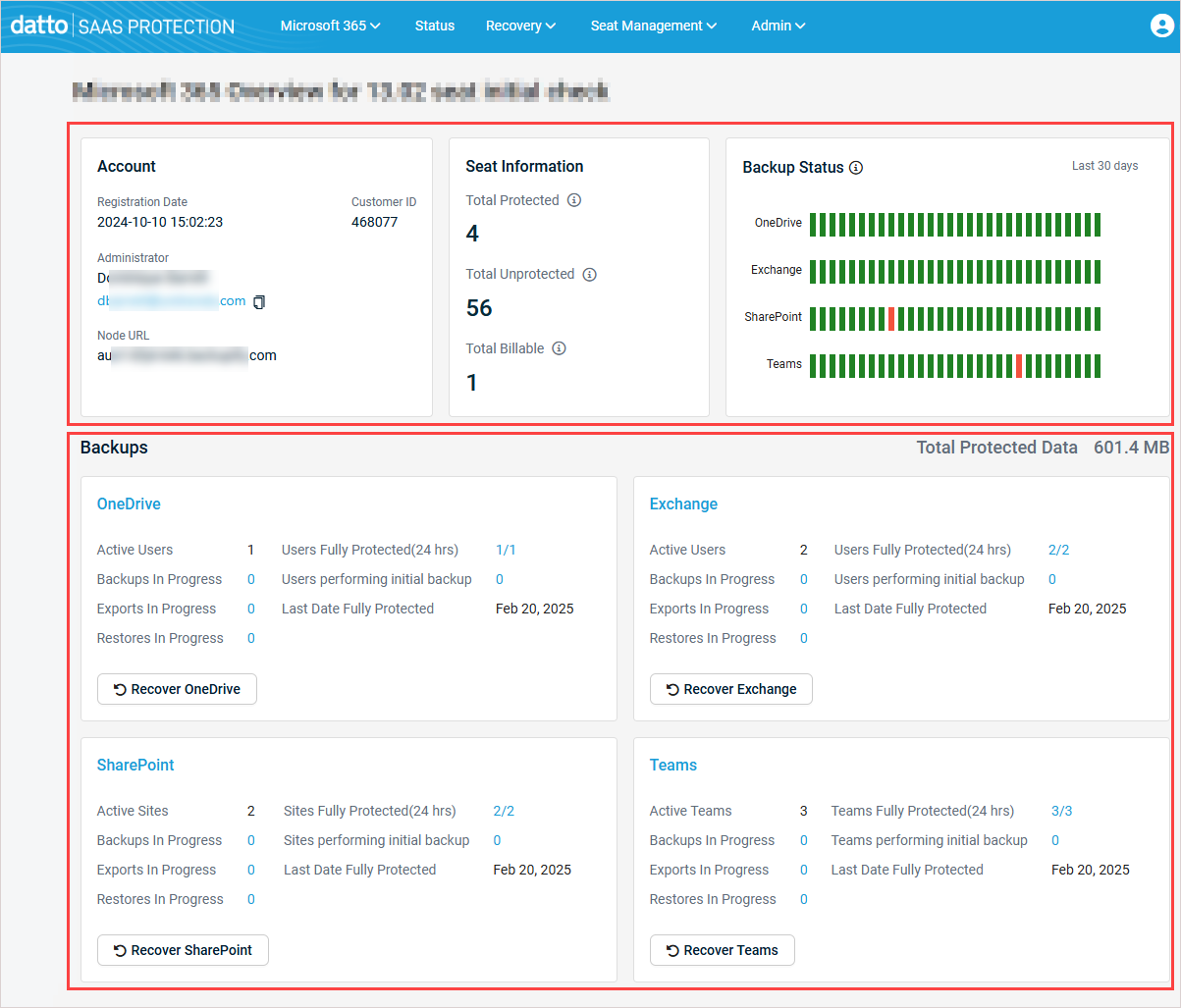
Task: Open OneDrive Users Fully Protected 1/1 link
Action: pos(506,550)
